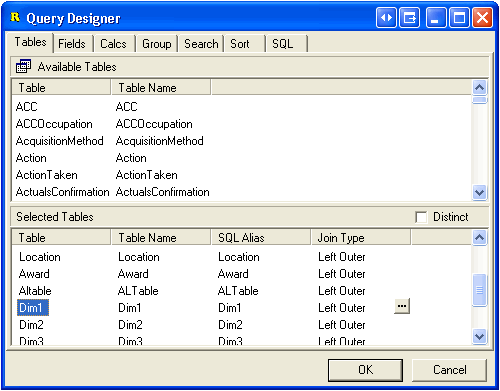Click the Available Tables icon

tap(23, 66)
